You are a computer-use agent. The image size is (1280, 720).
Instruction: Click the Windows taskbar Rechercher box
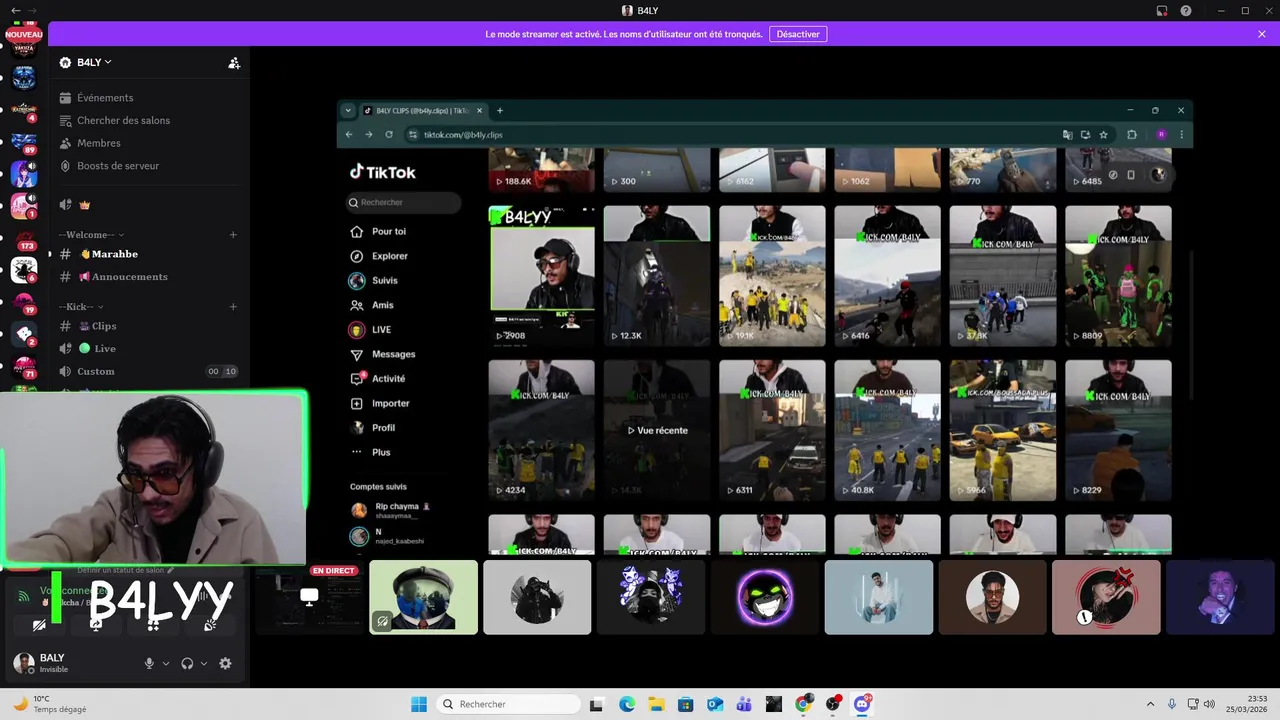508,704
